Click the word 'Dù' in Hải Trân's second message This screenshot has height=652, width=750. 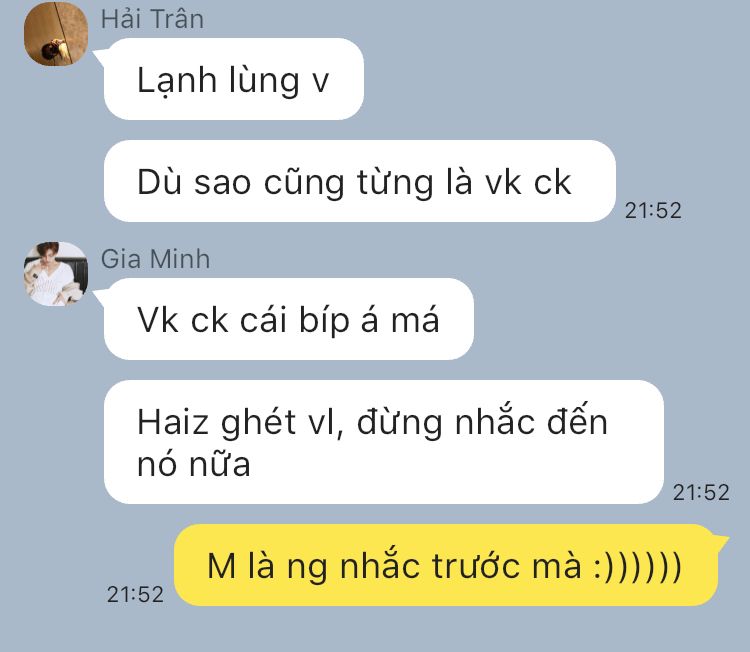[159, 182]
